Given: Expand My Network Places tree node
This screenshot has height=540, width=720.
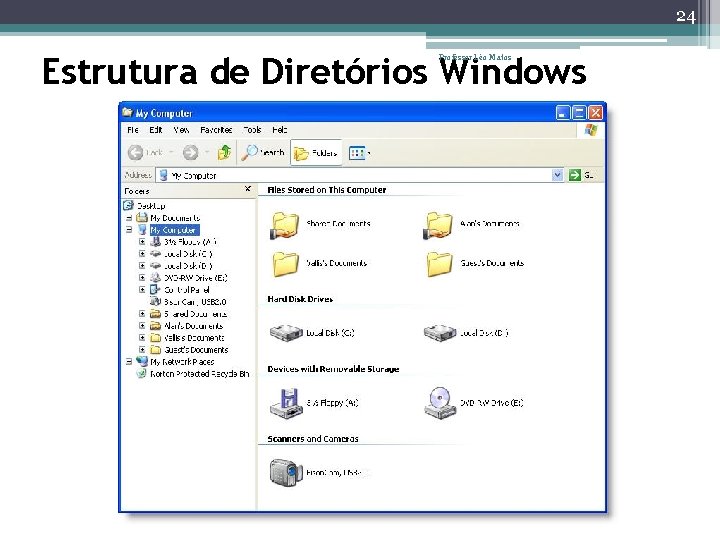Looking at the screenshot, I should point(129,362).
